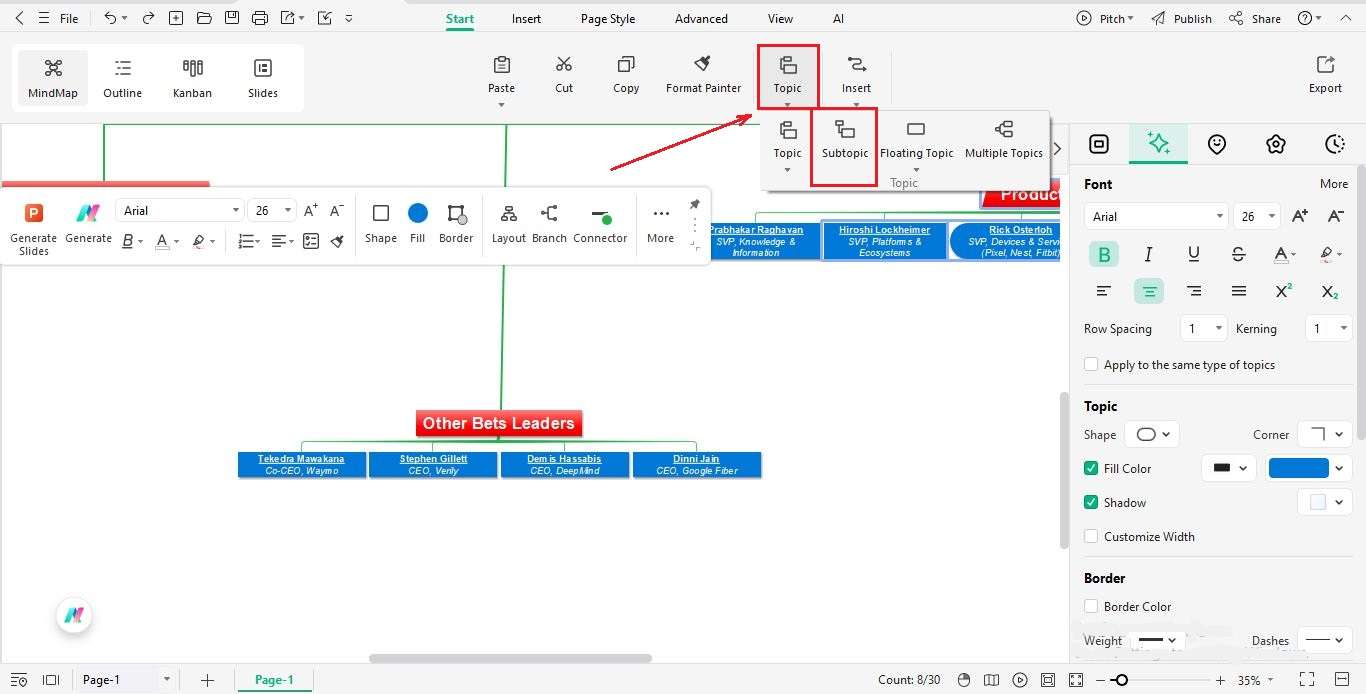This screenshot has height=694, width=1366.
Task: Uncheck the Shadow checkbox
Action: pos(1091,502)
